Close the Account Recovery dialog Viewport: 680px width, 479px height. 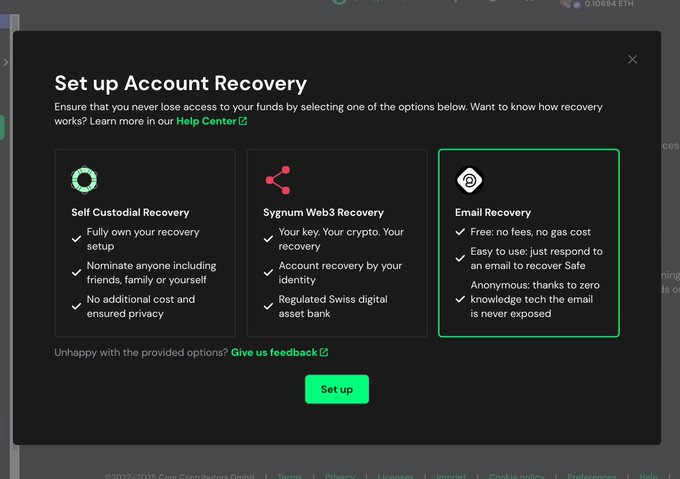(632, 59)
